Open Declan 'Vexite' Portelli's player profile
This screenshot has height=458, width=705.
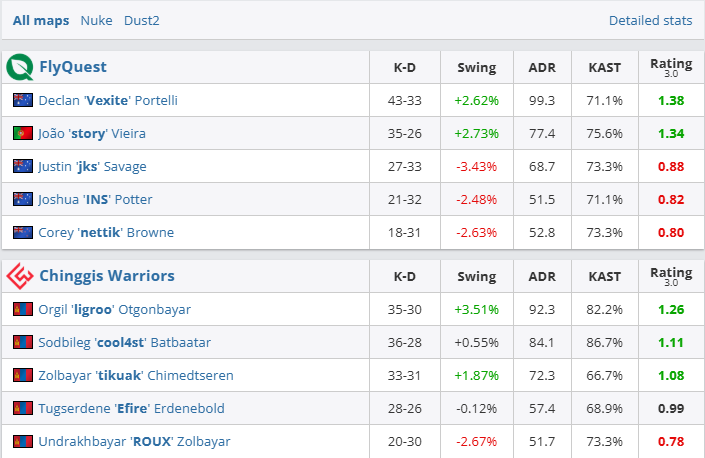[x=108, y=100]
